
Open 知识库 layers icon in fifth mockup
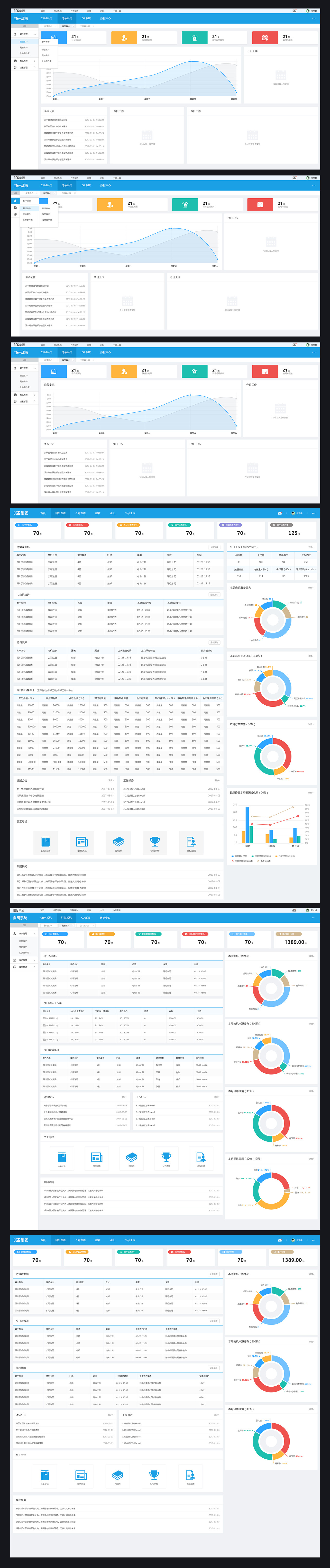click(132, 1157)
